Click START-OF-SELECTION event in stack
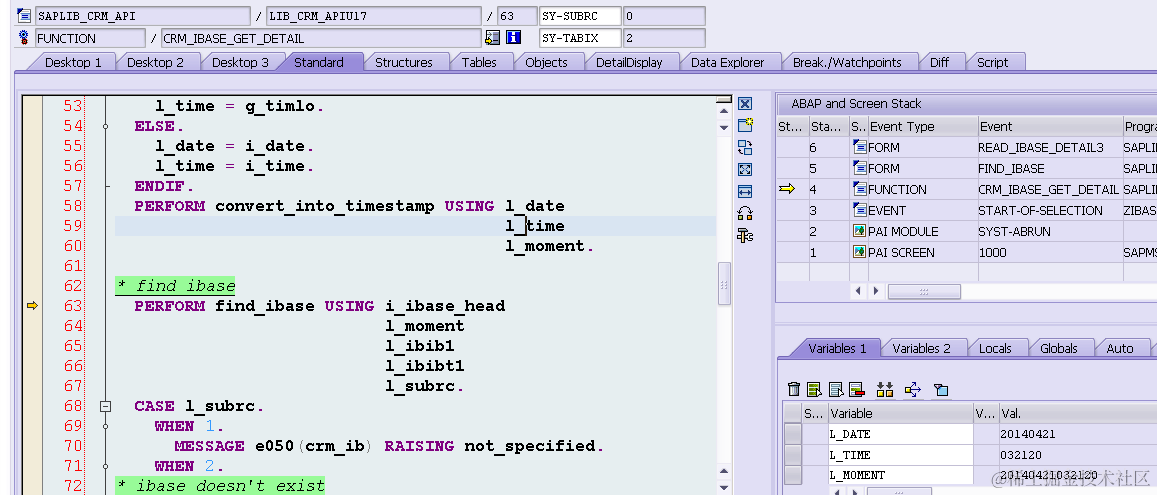 1040,210
